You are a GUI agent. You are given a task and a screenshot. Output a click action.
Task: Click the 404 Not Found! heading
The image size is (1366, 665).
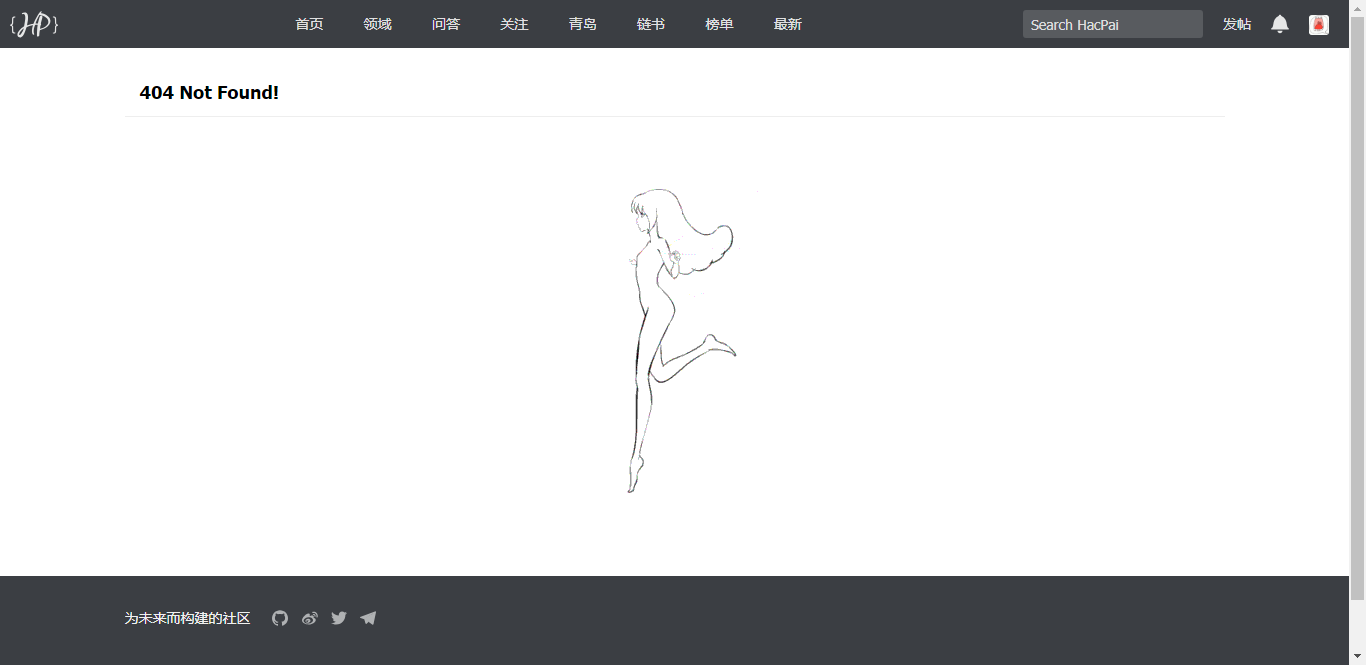pyautogui.click(x=209, y=93)
